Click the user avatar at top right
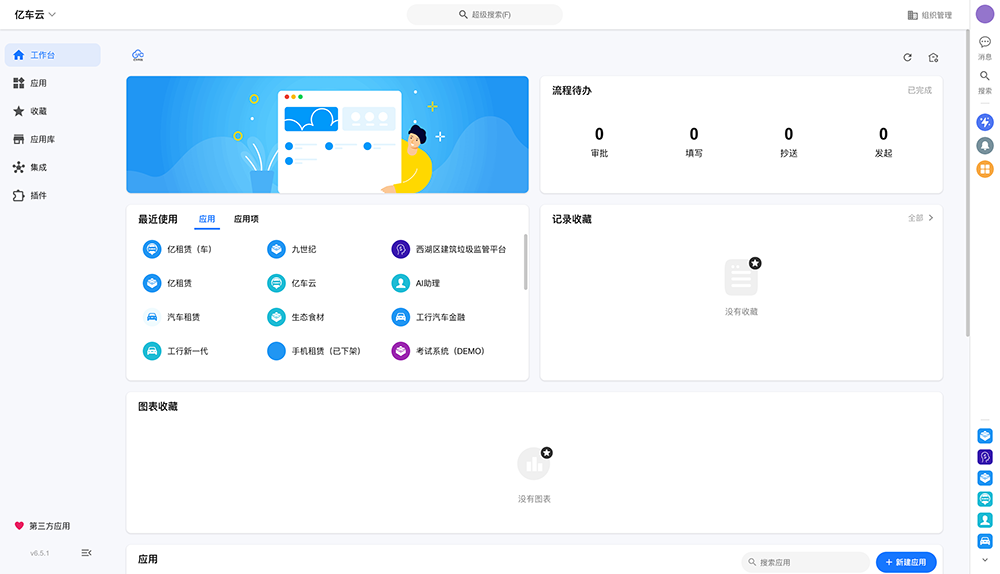This screenshot has height=574, width=1000. click(x=985, y=14)
